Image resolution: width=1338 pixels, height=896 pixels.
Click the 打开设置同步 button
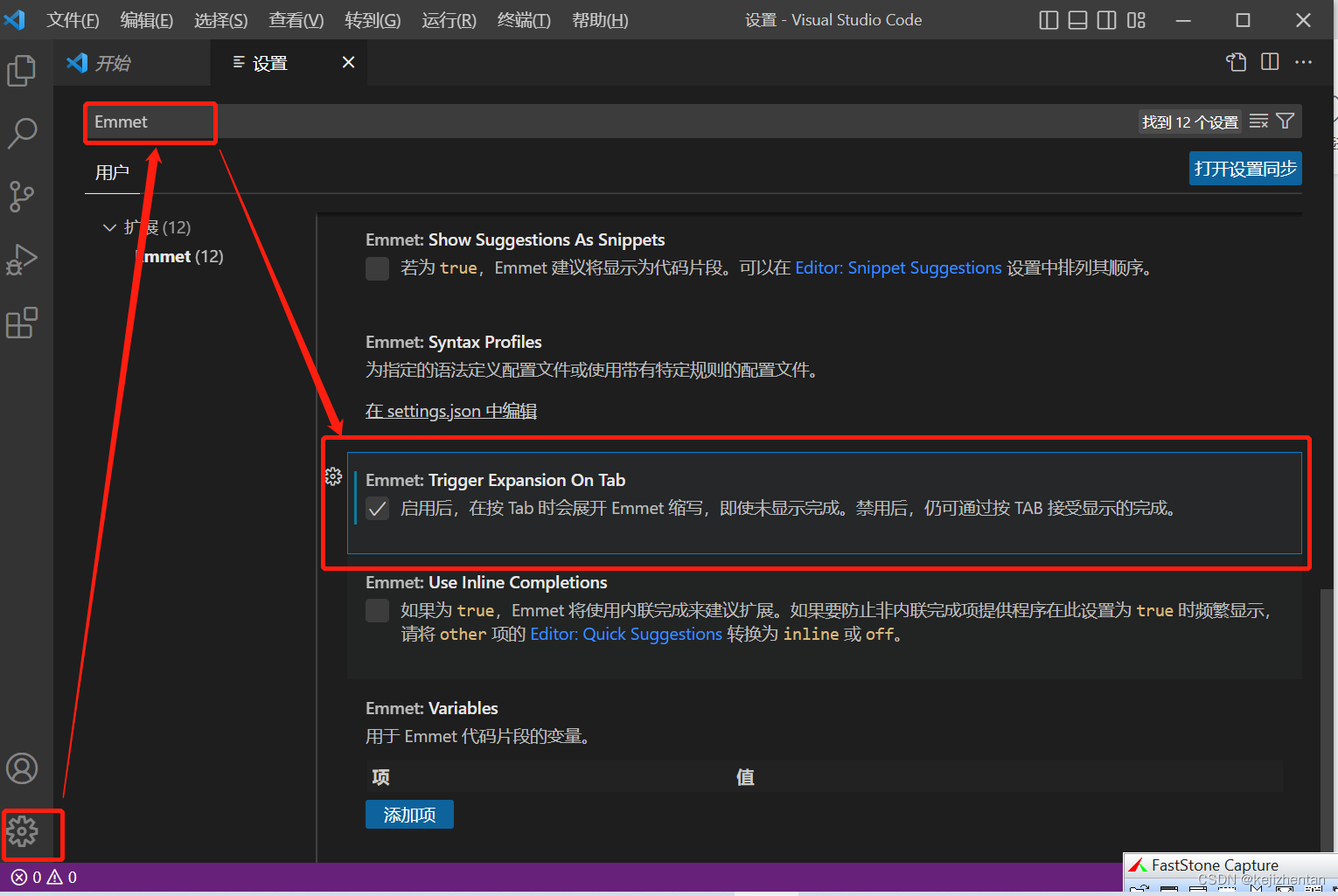pyautogui.click(x=1245, y=169)
